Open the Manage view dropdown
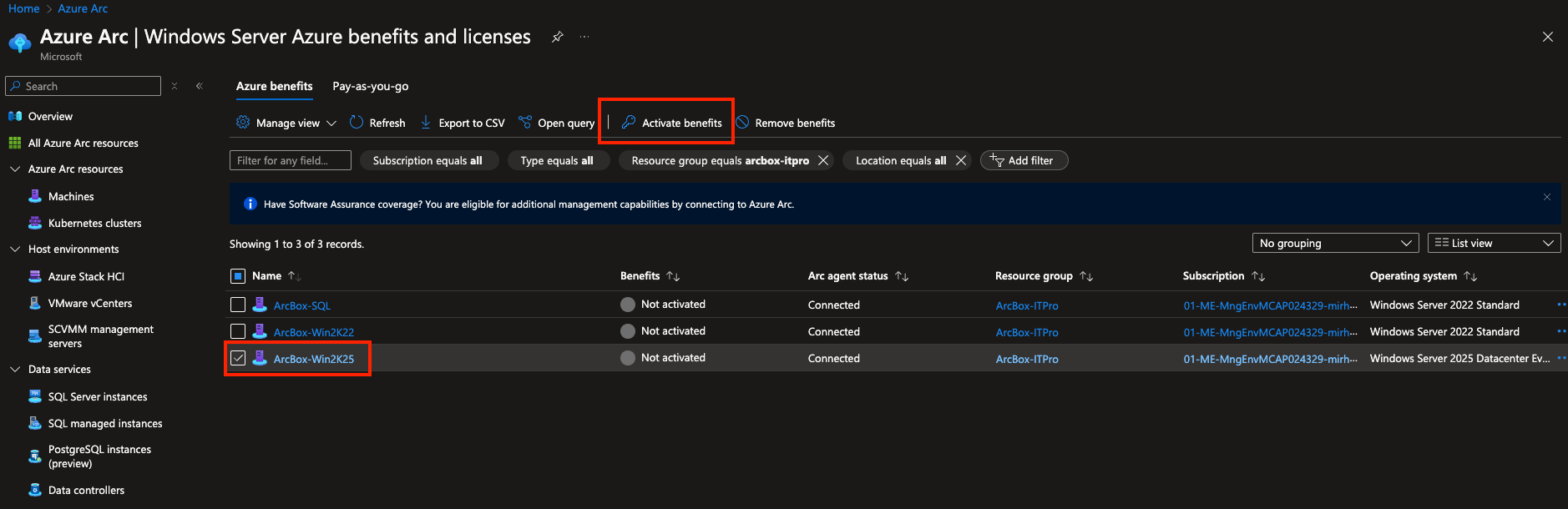Viewport: 1568px width, 509px height. (x=286, y=123)
